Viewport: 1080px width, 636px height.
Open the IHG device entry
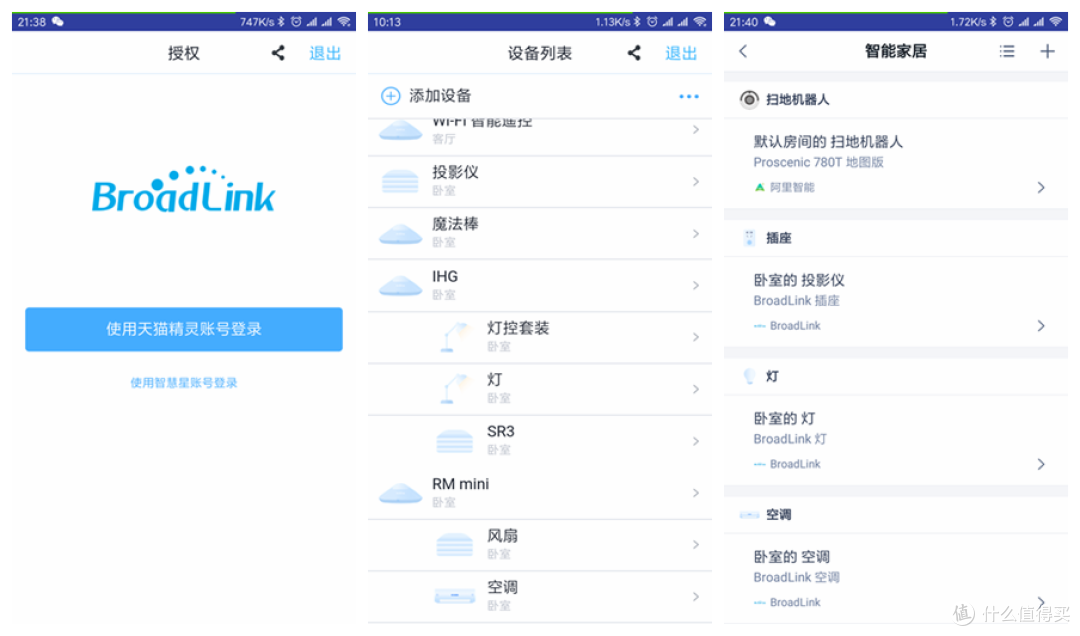click(540, 285)
